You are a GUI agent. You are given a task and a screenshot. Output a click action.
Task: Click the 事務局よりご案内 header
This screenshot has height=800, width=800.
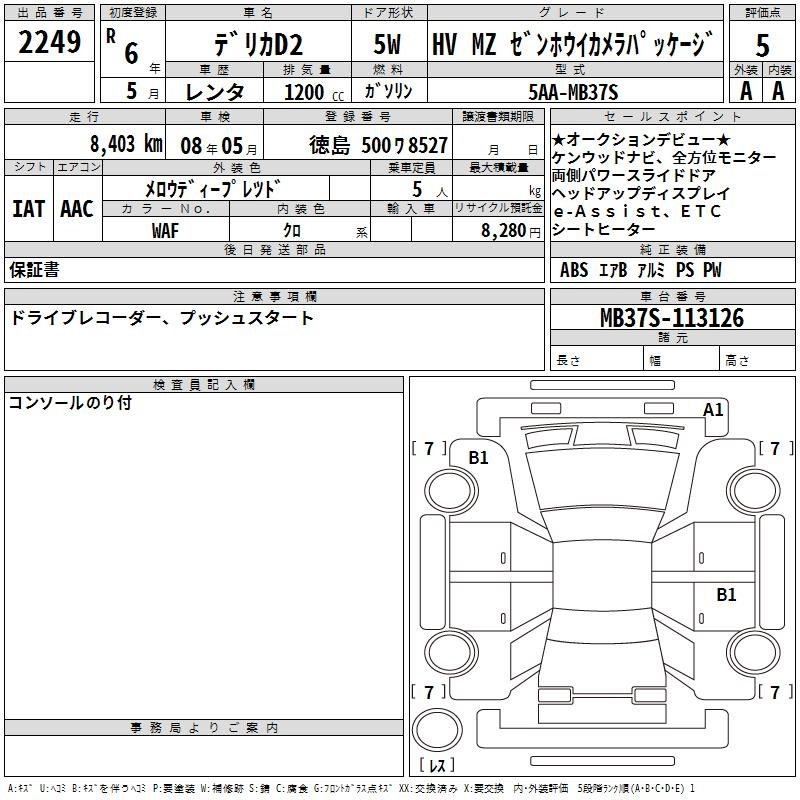204,728
